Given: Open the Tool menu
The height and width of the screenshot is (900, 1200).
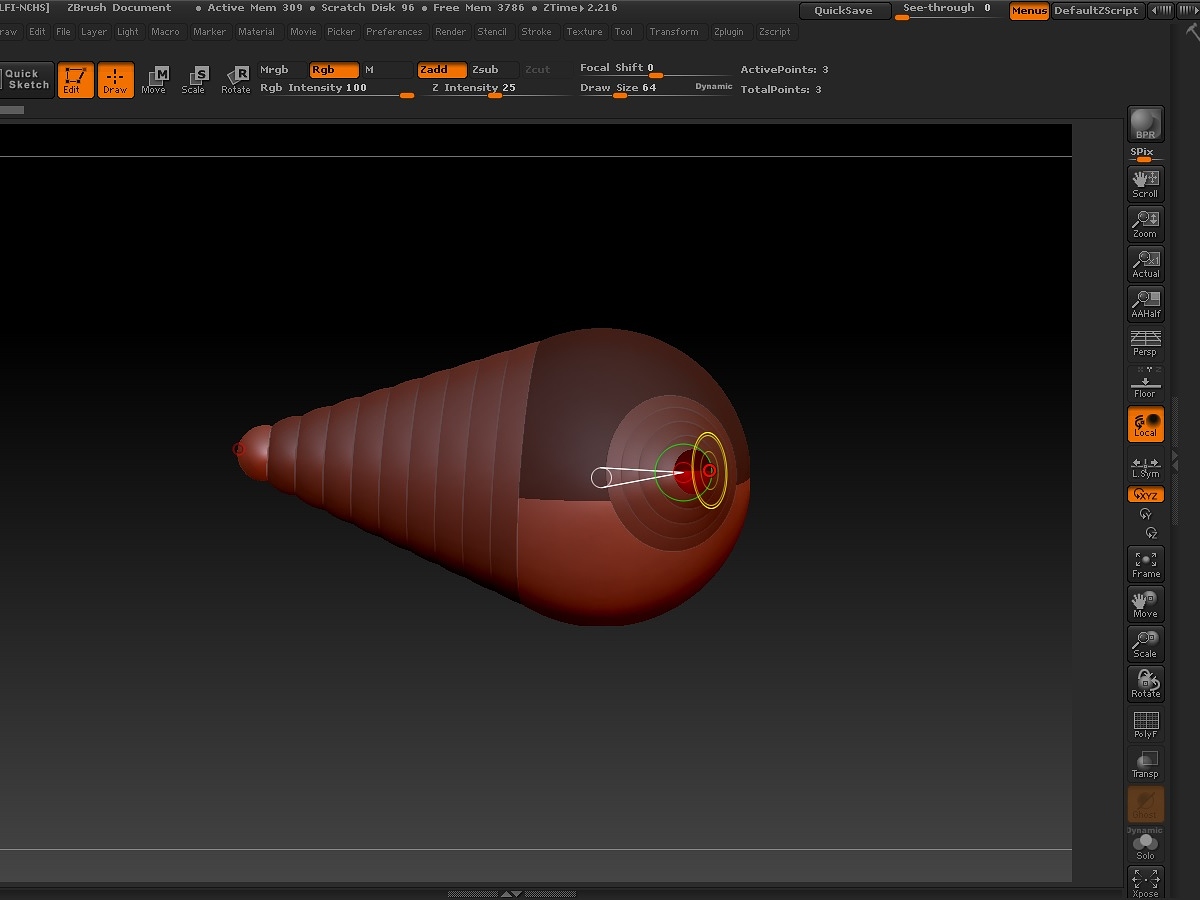Looking at the screenshot, I should coord(623,32).
